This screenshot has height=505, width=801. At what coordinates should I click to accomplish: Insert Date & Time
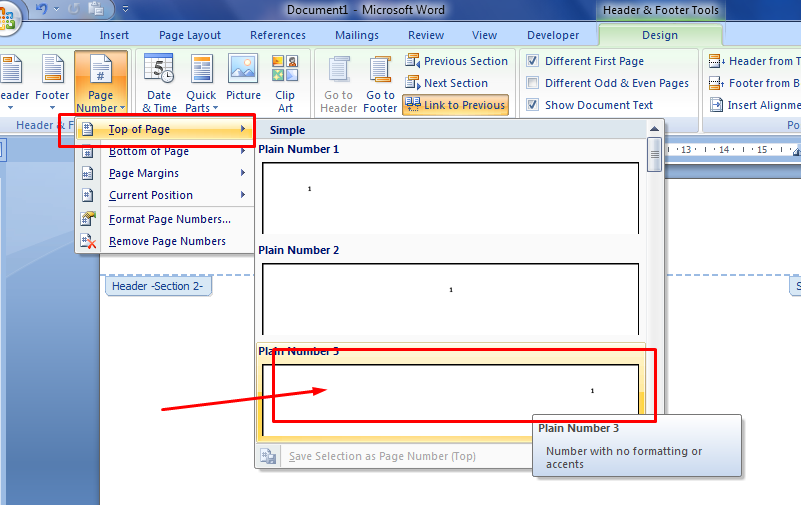click(x=159, y=82)
